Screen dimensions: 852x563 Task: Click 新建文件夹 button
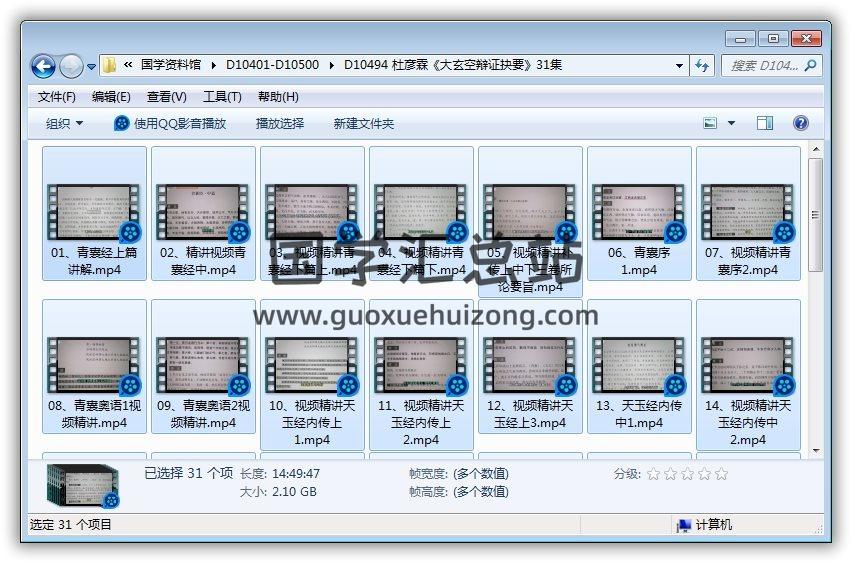click(x=364, y=123)
